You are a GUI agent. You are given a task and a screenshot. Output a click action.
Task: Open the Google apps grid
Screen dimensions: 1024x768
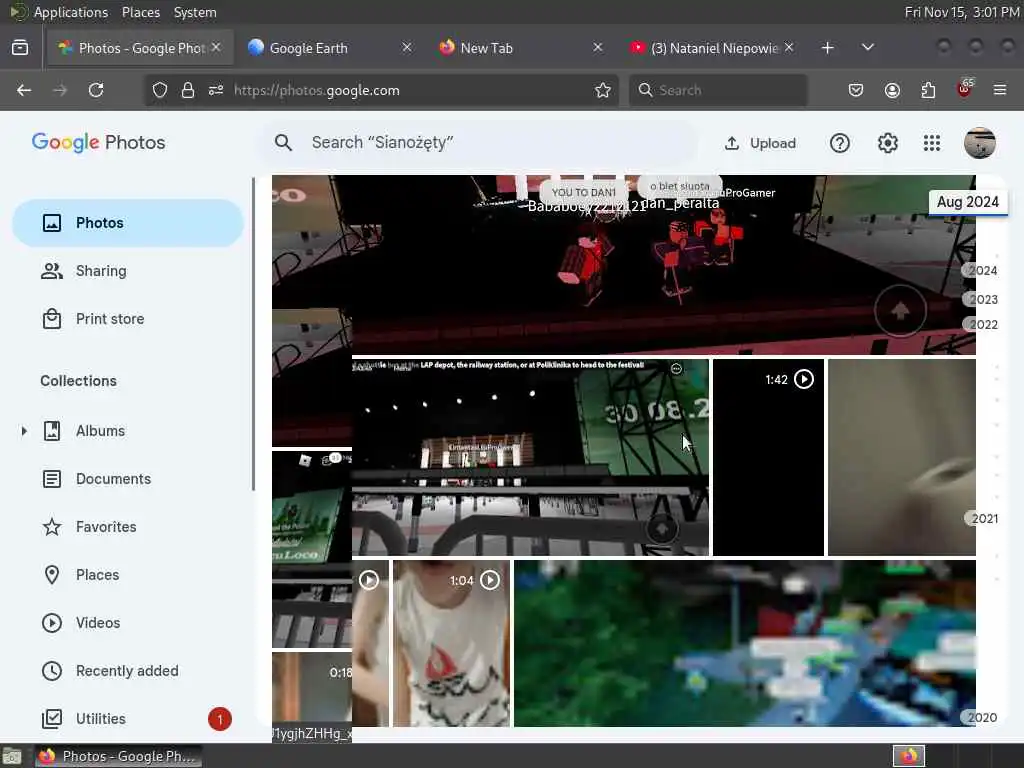(932, 143)
